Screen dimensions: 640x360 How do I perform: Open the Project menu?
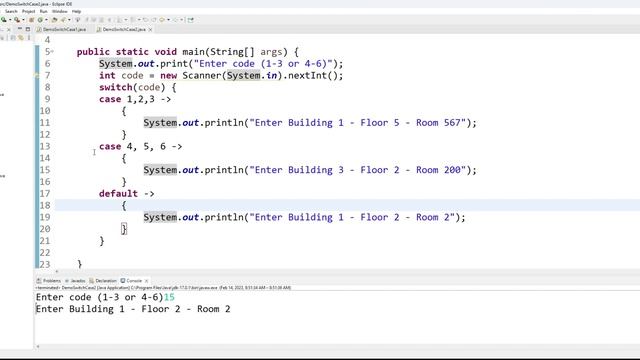[29, 11]
